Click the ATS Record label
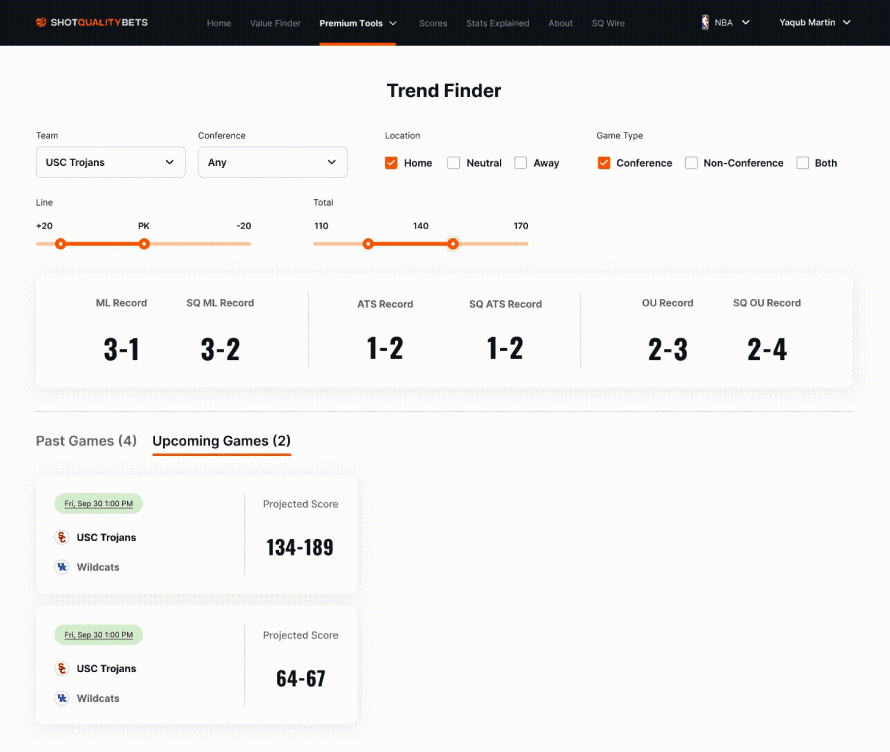Image resolution: width=890 pixels, height=752 pixels. [x=385, y=304]
